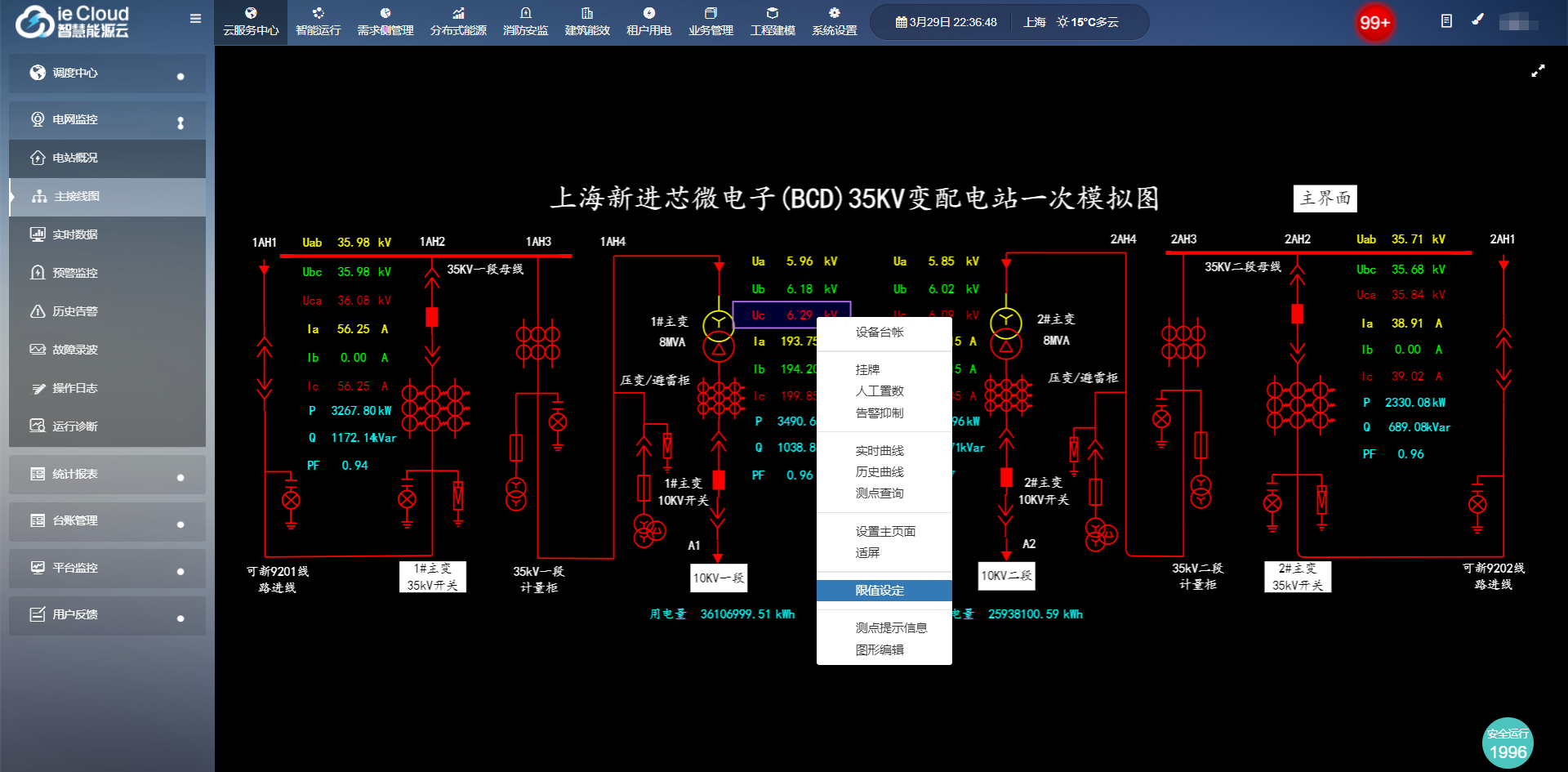The height and width of the screenshot is (772, 1568).
Task: Open 建筑能效 navigation tab
Action: (587, 22)
